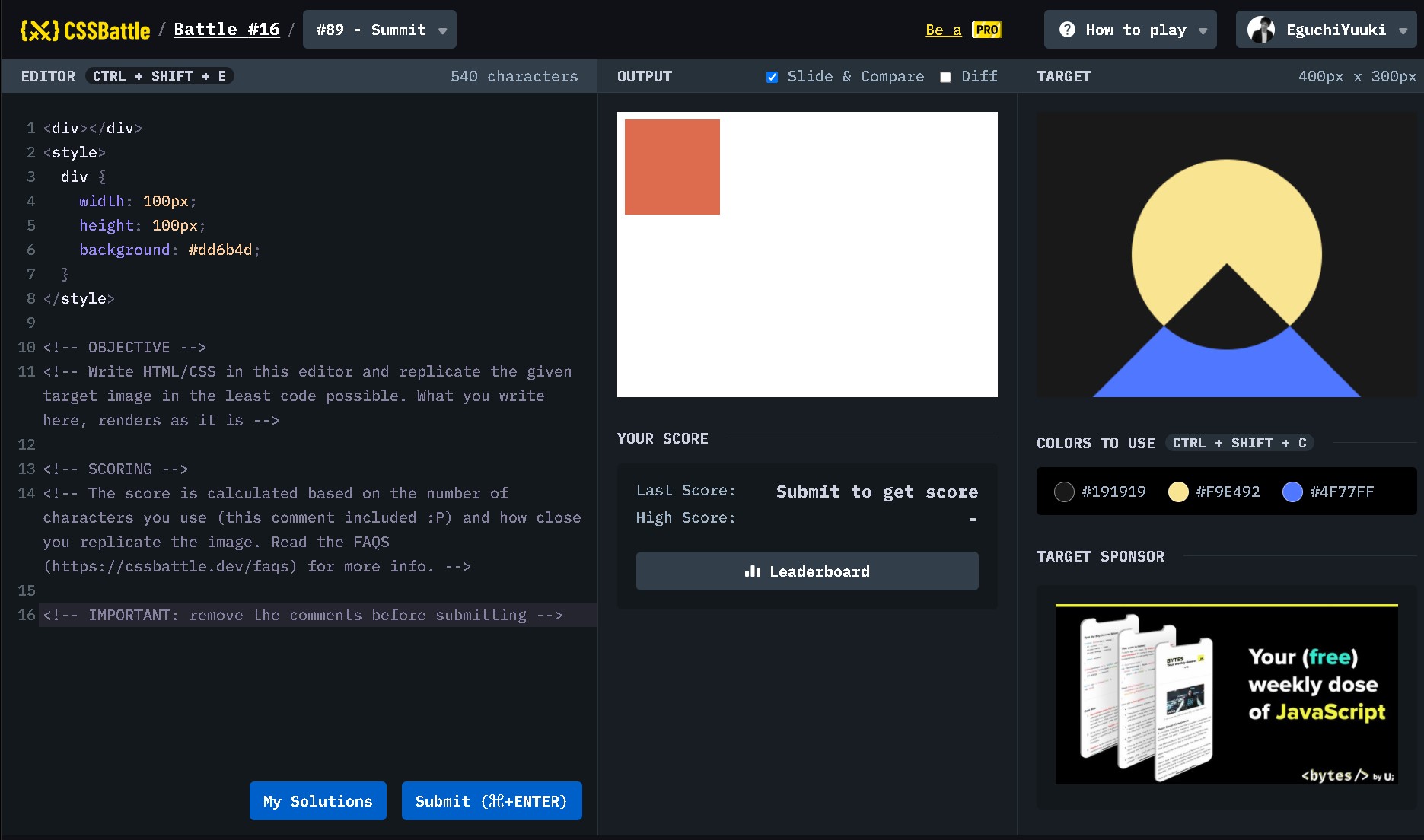This screenshot has height=840, width=1424.
Task: Click the CSSBattle logo icon
Action: 40,30
